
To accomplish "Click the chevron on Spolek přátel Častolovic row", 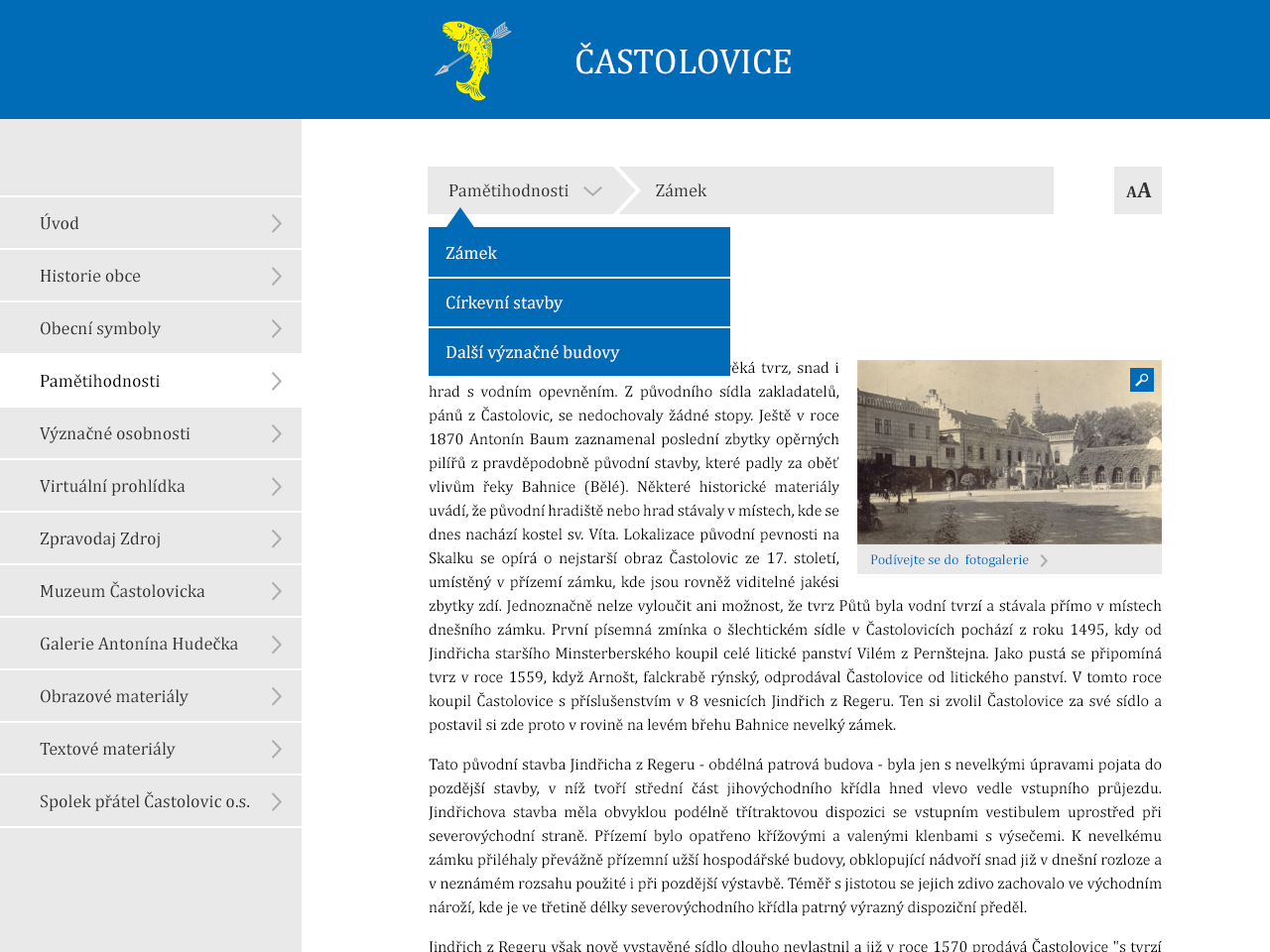I will (x=277, y=802).
